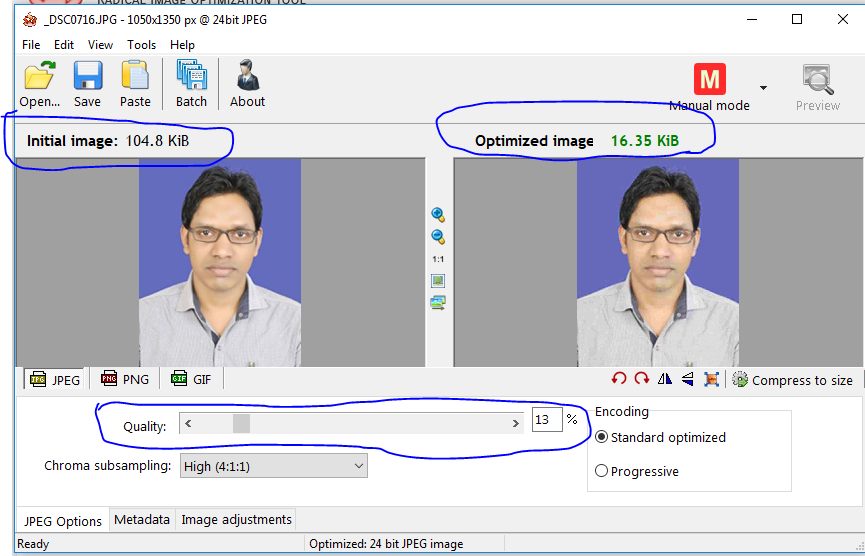Click the crop/resize image icon

pyautogui.click(x=711, y=379)
